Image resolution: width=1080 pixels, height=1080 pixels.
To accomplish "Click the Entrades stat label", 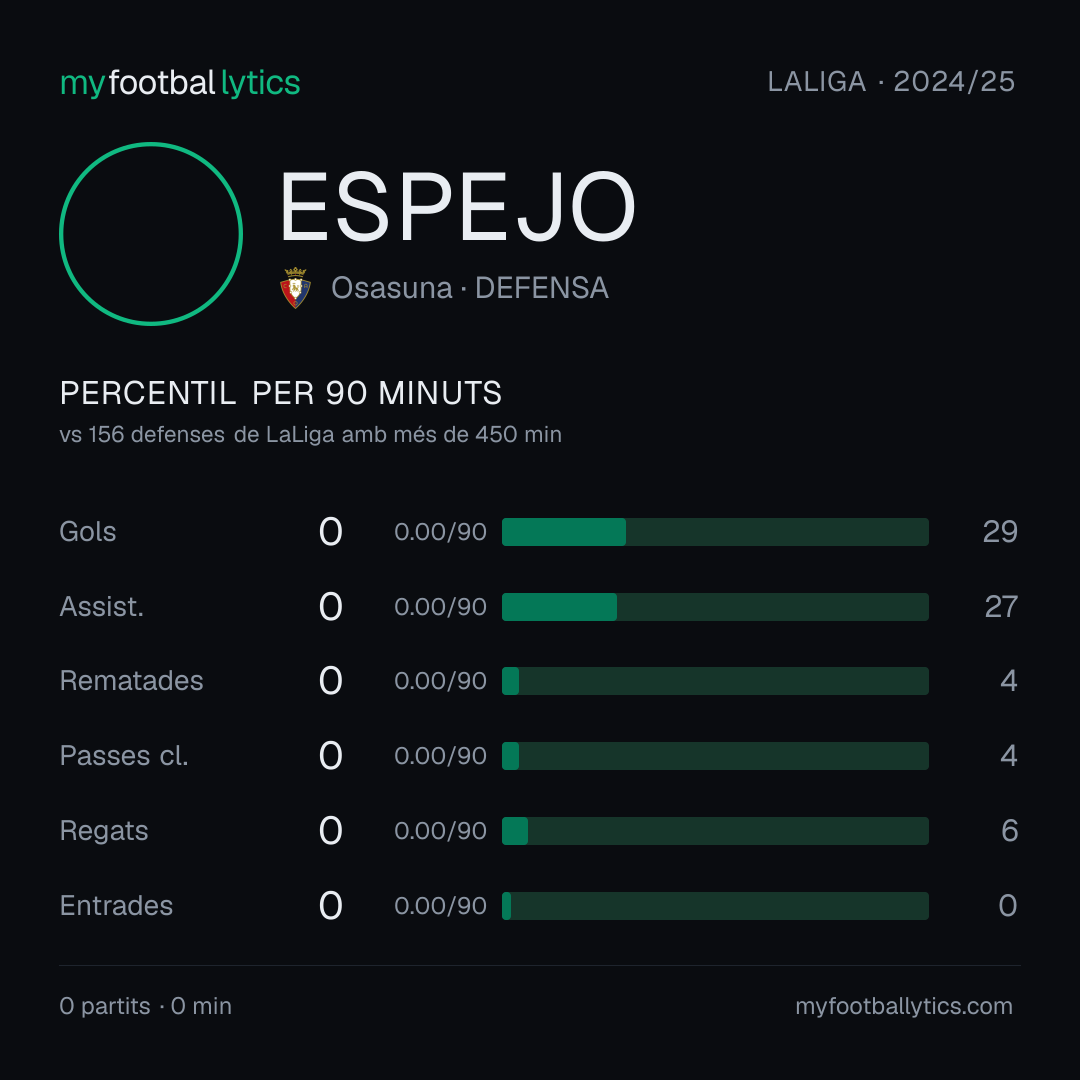I will pyautogui.click(x=116, y=906).
